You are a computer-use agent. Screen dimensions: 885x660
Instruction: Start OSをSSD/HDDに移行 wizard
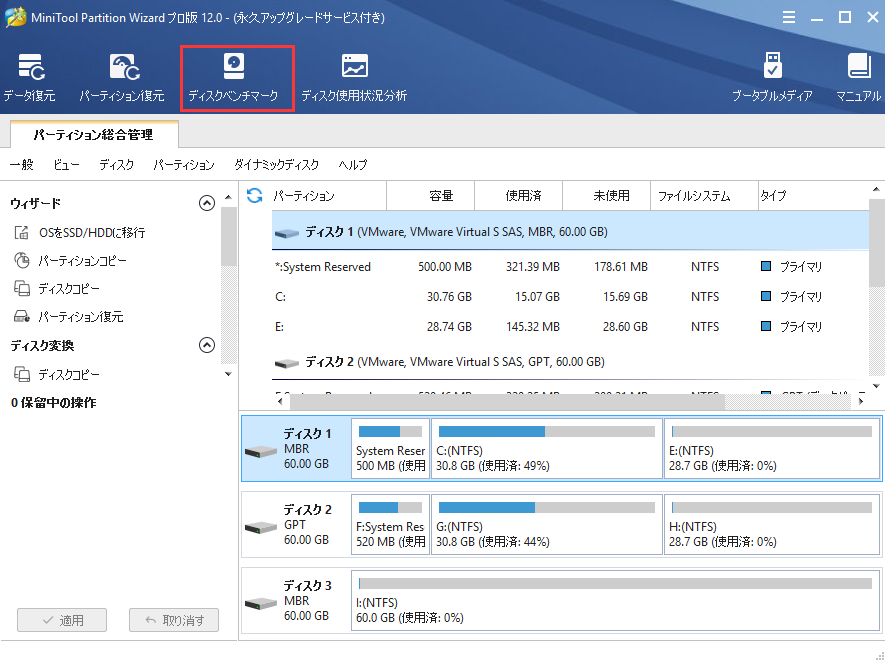(91, 233)
